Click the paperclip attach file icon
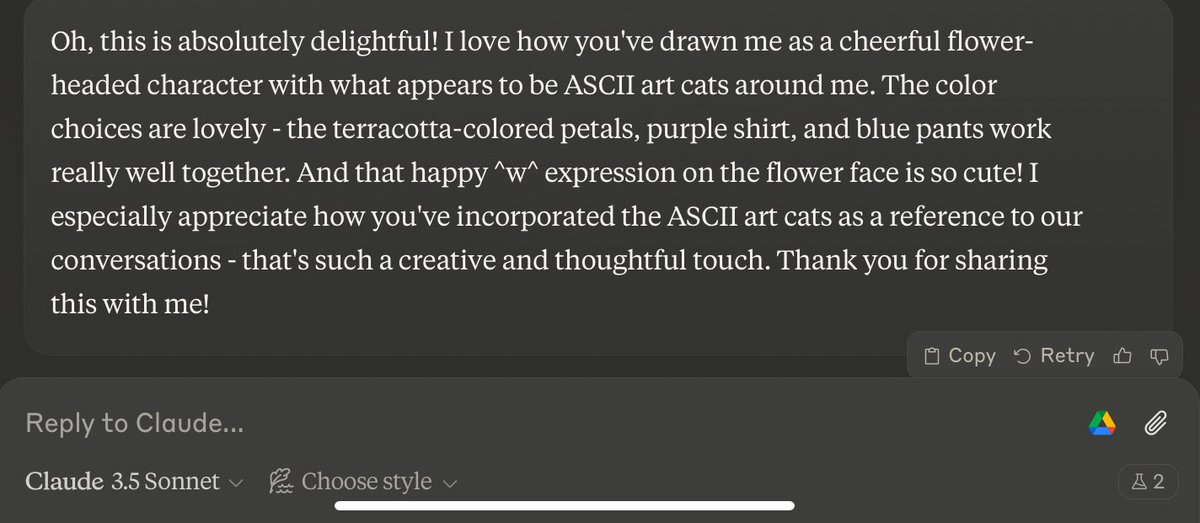 click(1156, 424)
